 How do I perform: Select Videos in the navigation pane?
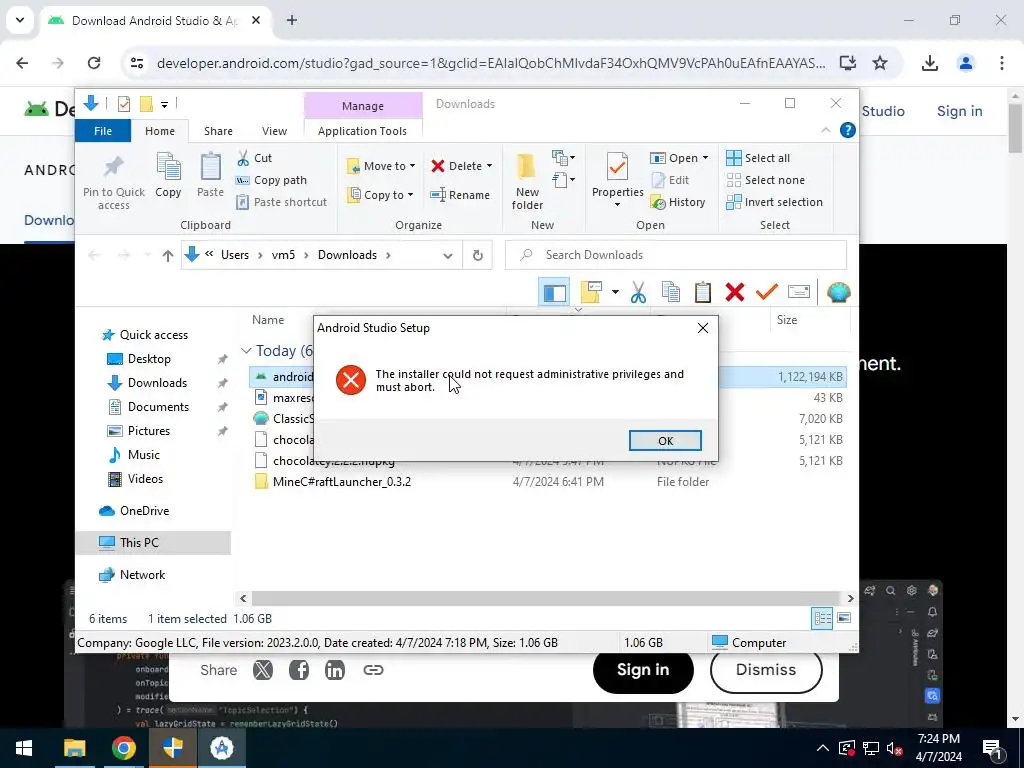[145, 479]
